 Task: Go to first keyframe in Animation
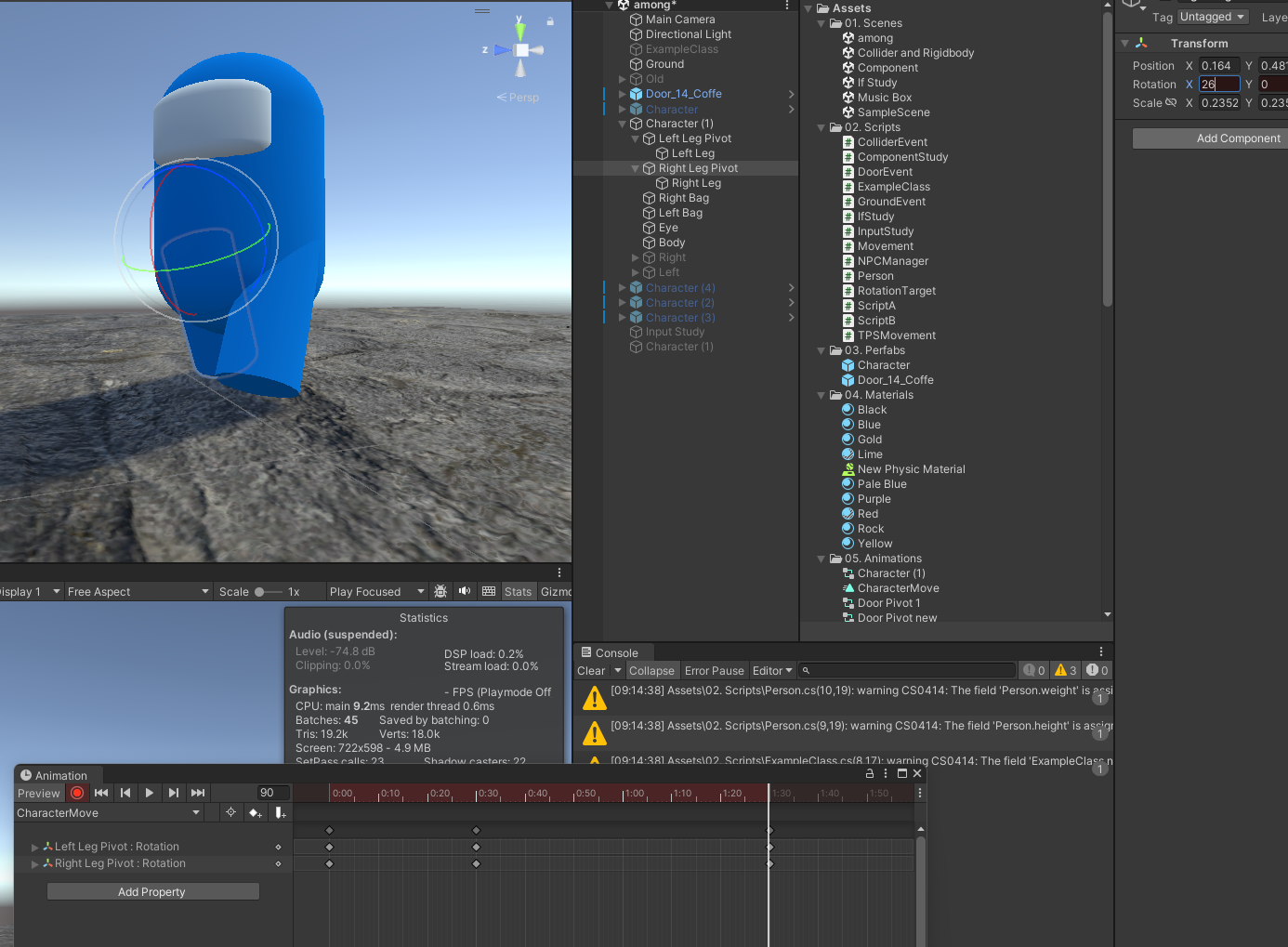click(101, 793)
